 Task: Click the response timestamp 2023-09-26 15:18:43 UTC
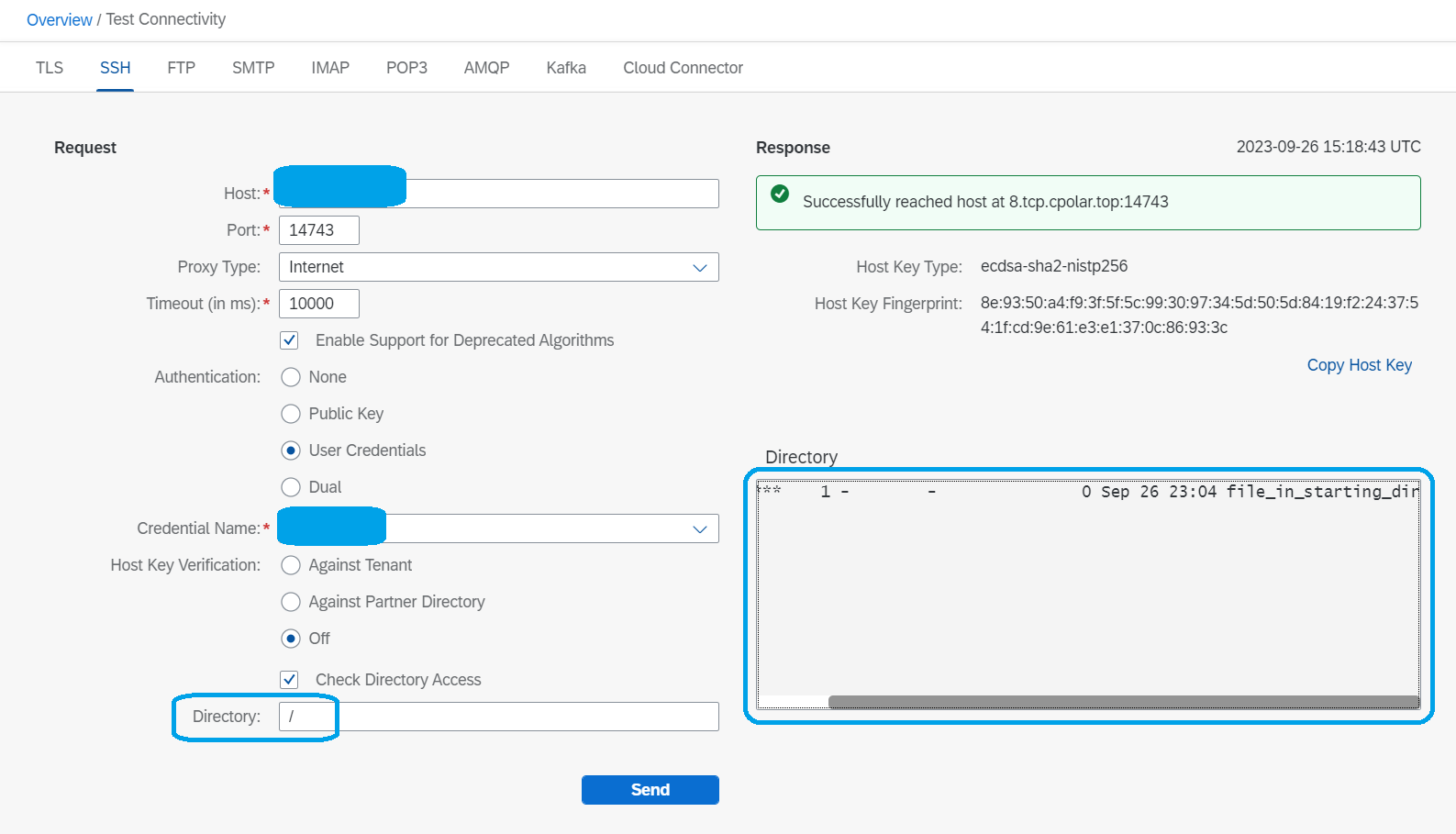(x=1328, y=147)
